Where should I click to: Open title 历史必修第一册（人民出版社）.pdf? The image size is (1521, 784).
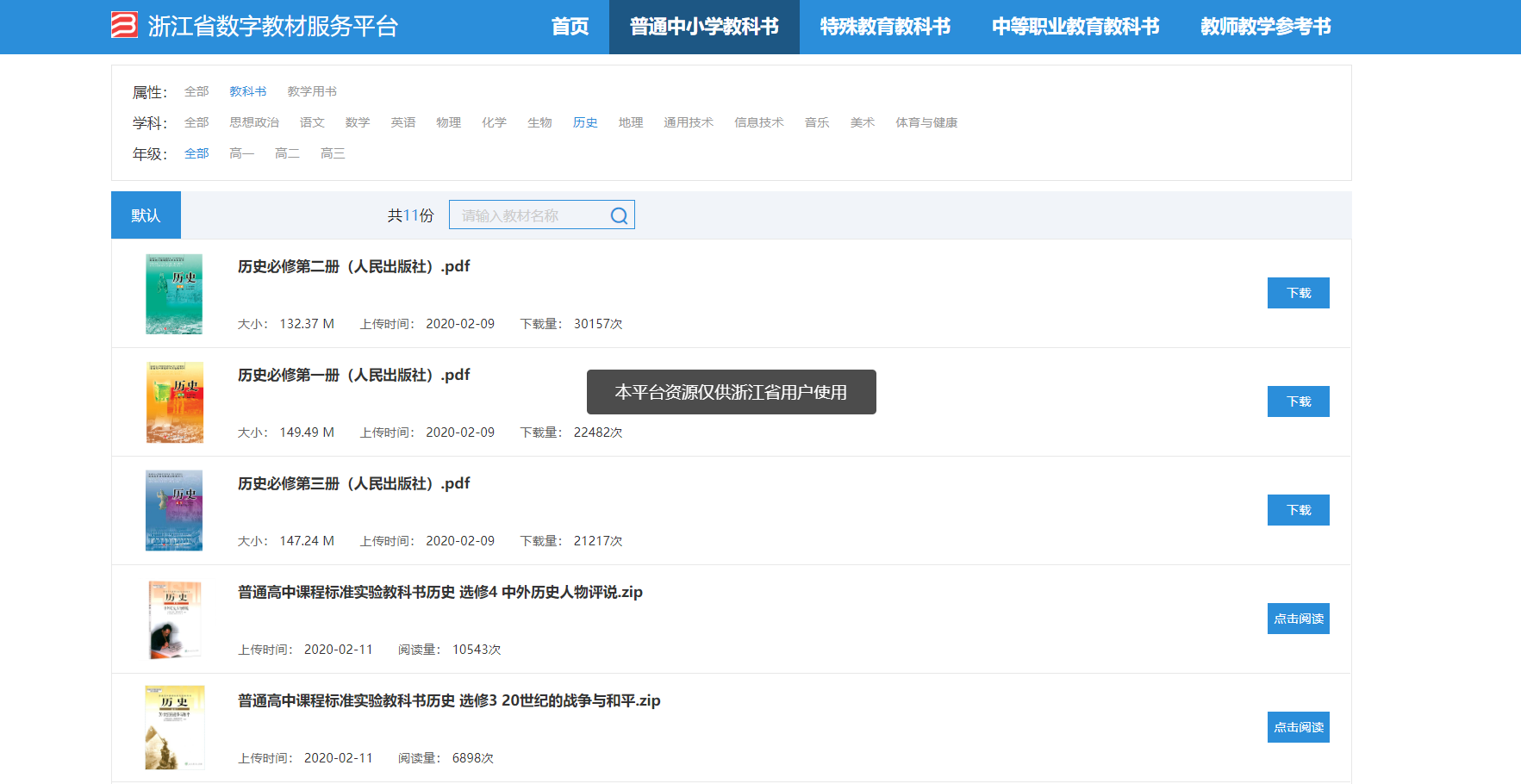coord(354,375)
